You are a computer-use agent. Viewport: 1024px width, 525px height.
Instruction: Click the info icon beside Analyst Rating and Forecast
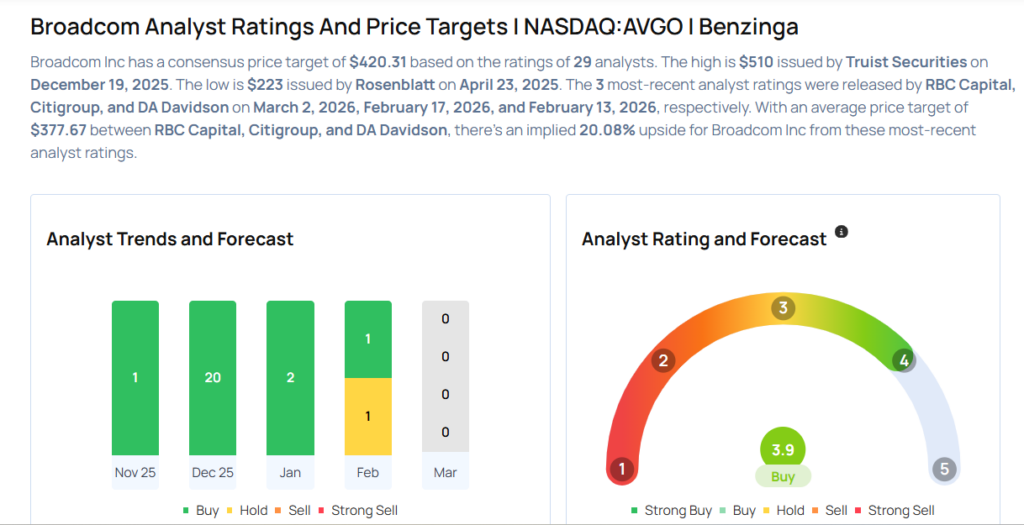(841, 232)
